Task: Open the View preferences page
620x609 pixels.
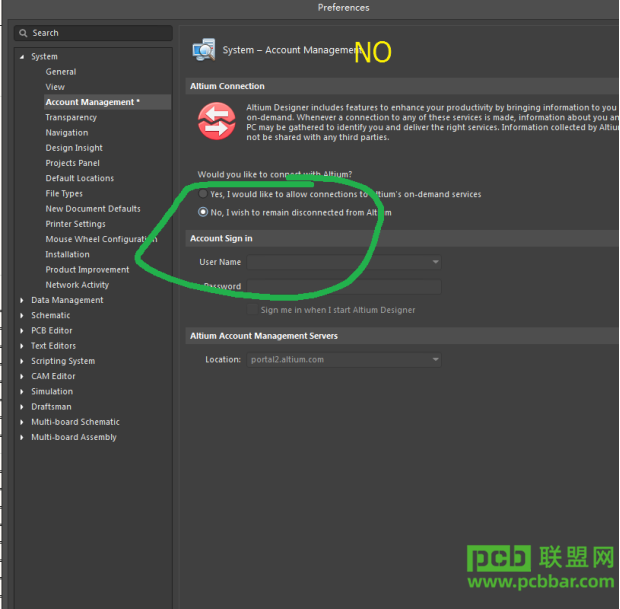Action: (x=55, y=87)
